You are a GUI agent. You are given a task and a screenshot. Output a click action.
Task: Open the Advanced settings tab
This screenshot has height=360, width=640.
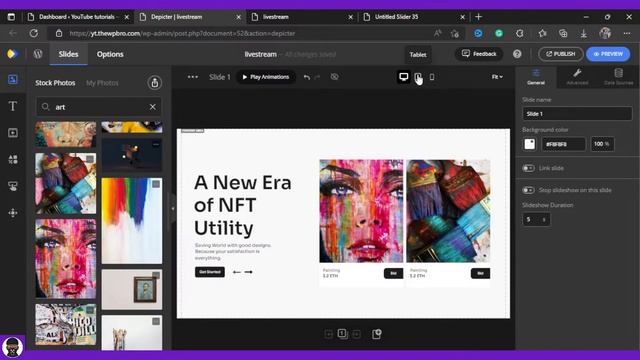(x=577, y=77)
